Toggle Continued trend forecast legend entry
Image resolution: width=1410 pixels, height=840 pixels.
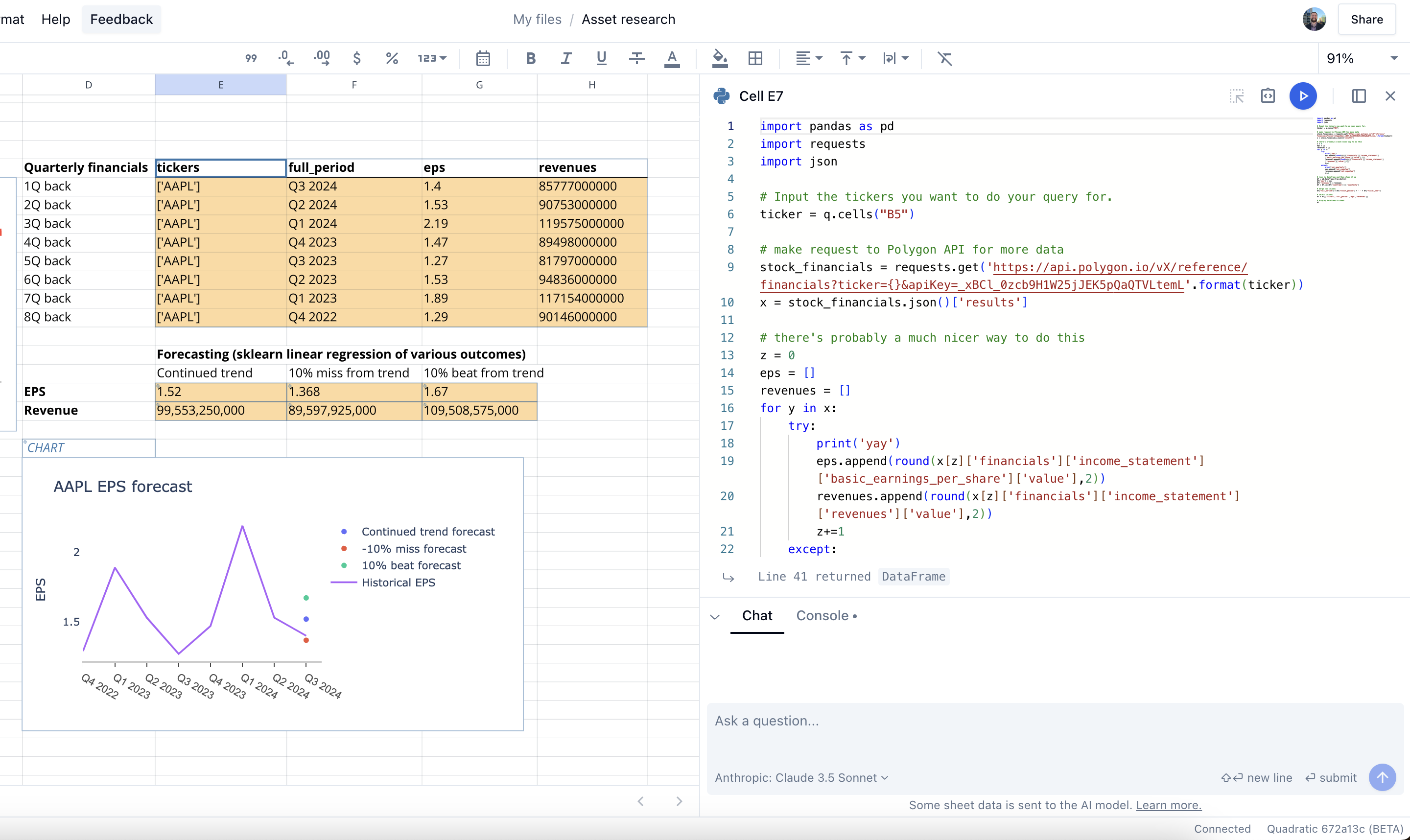pyautogui.click(x=418, y=532)
